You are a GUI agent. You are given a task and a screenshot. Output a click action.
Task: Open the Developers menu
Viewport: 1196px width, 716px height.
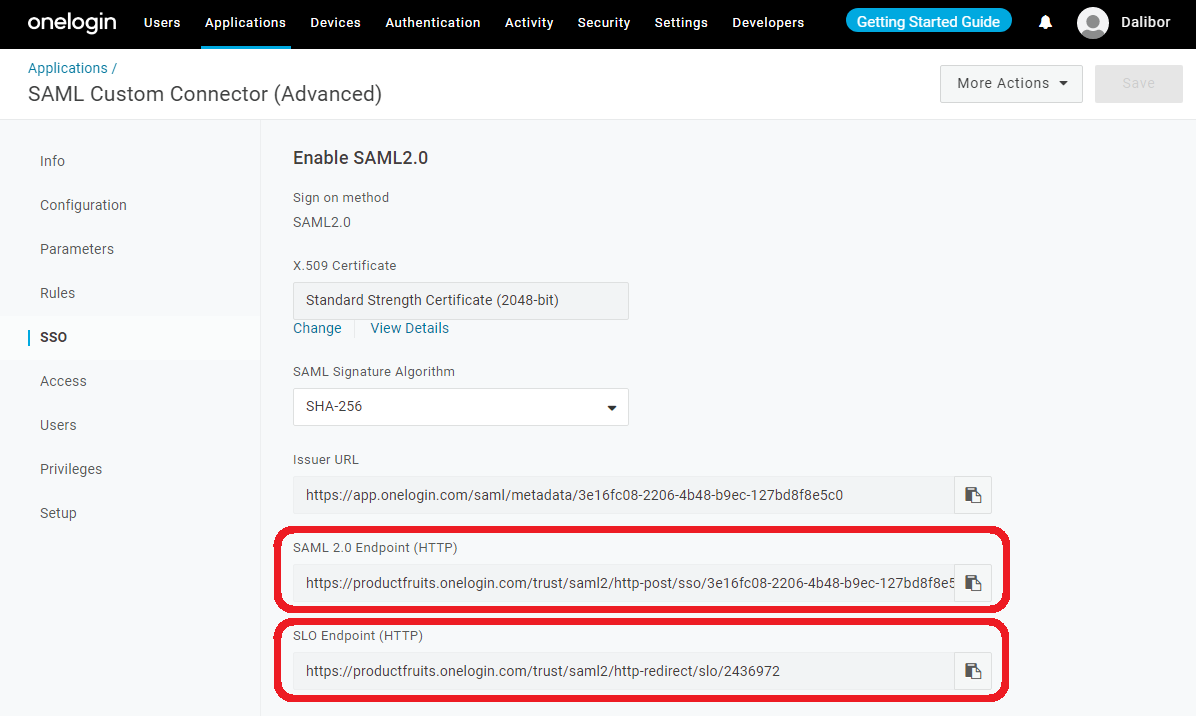point(768,22)
